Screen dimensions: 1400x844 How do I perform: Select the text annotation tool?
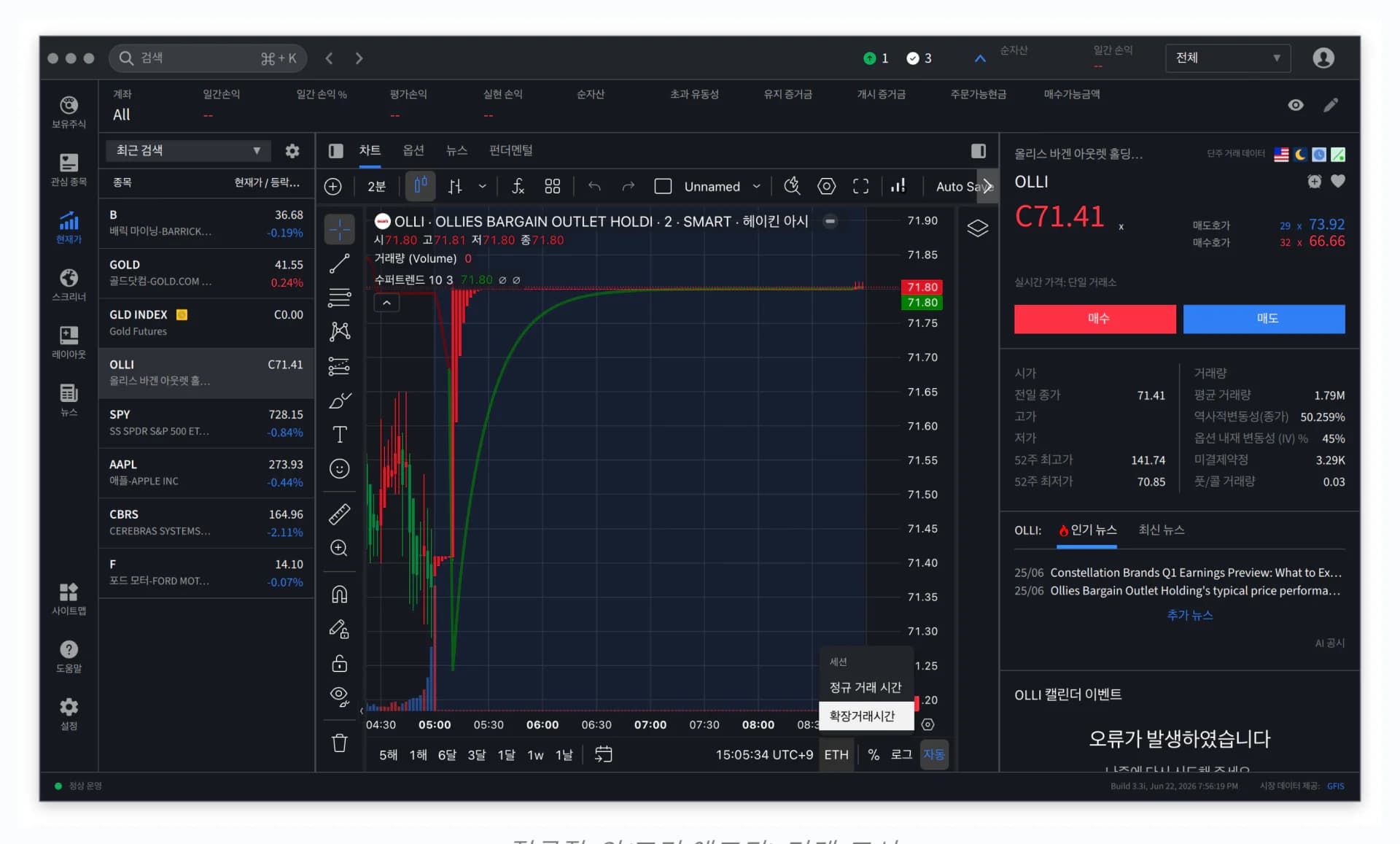pos(340,435)
